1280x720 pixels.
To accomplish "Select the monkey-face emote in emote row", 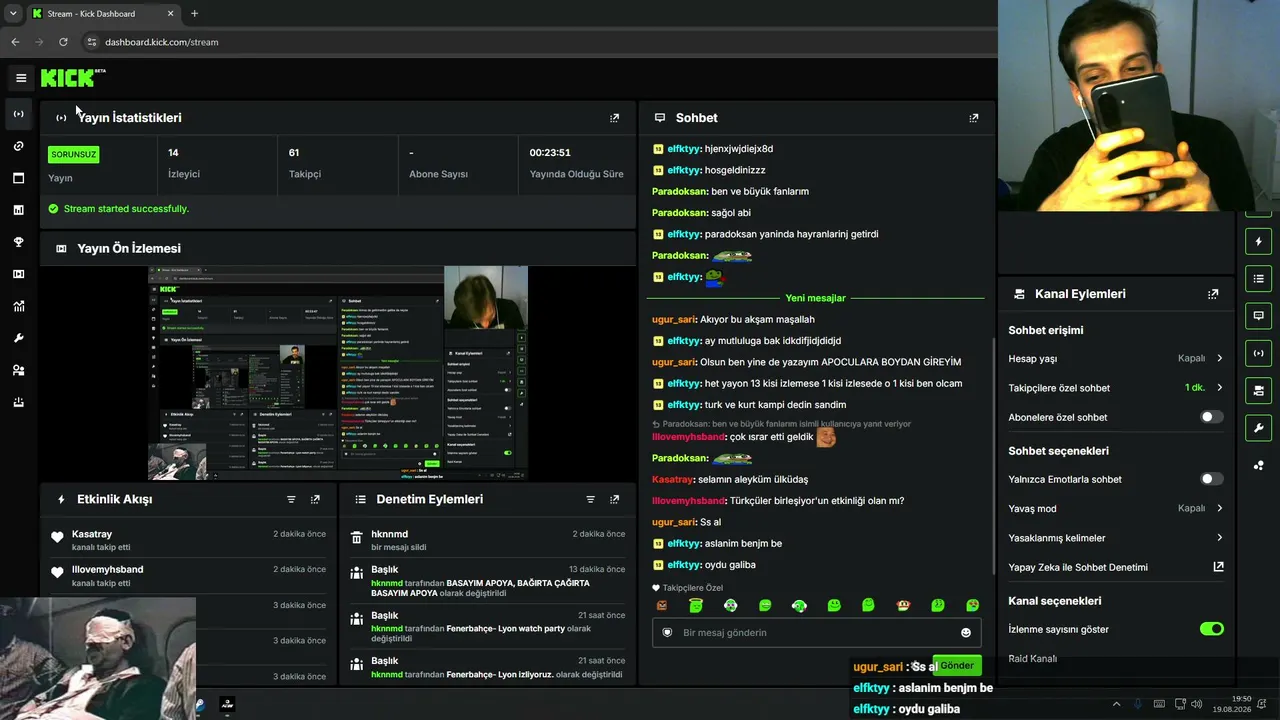I will tap(903, 605).
